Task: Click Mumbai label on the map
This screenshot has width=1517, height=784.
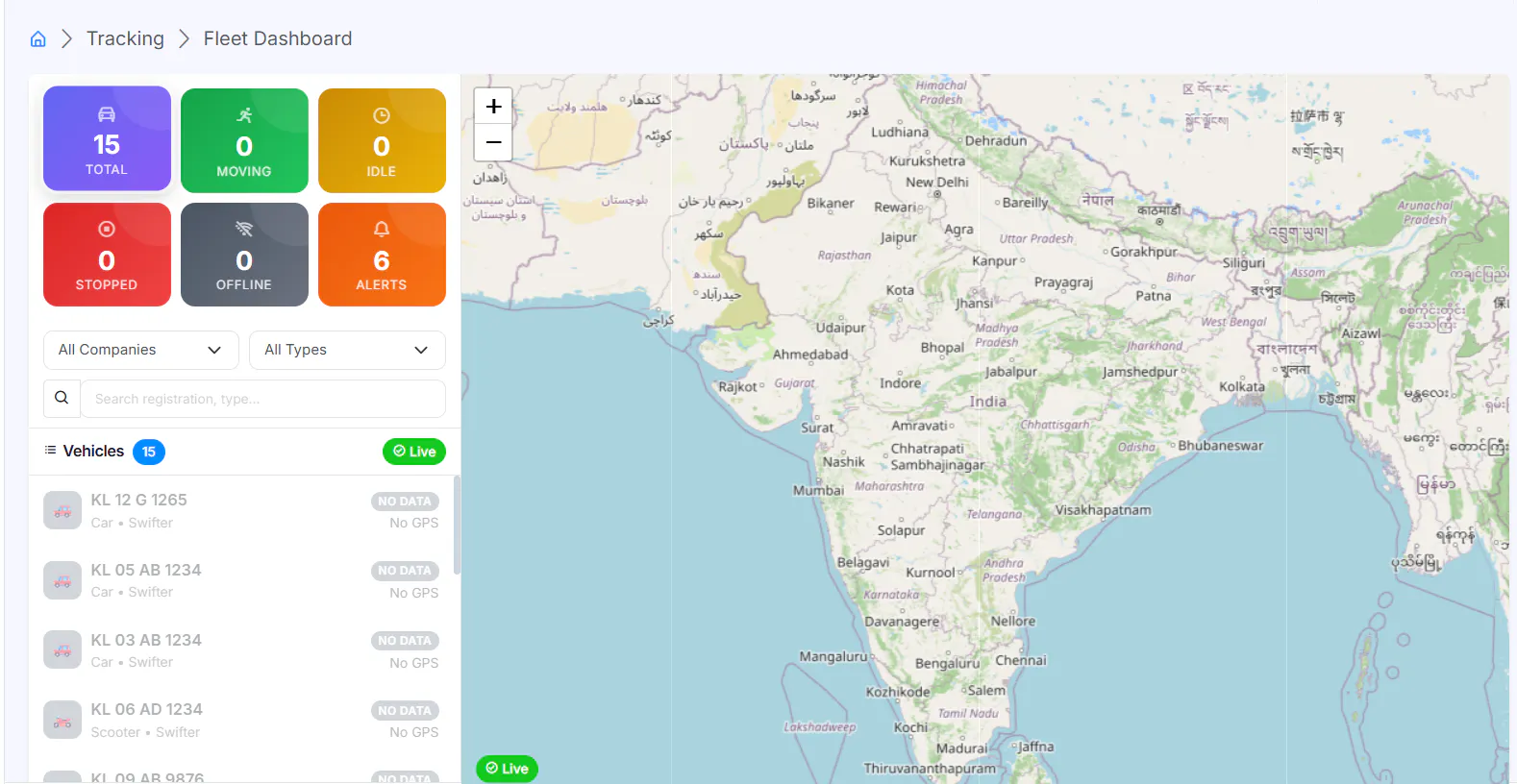Action: (x=818, y=490)
